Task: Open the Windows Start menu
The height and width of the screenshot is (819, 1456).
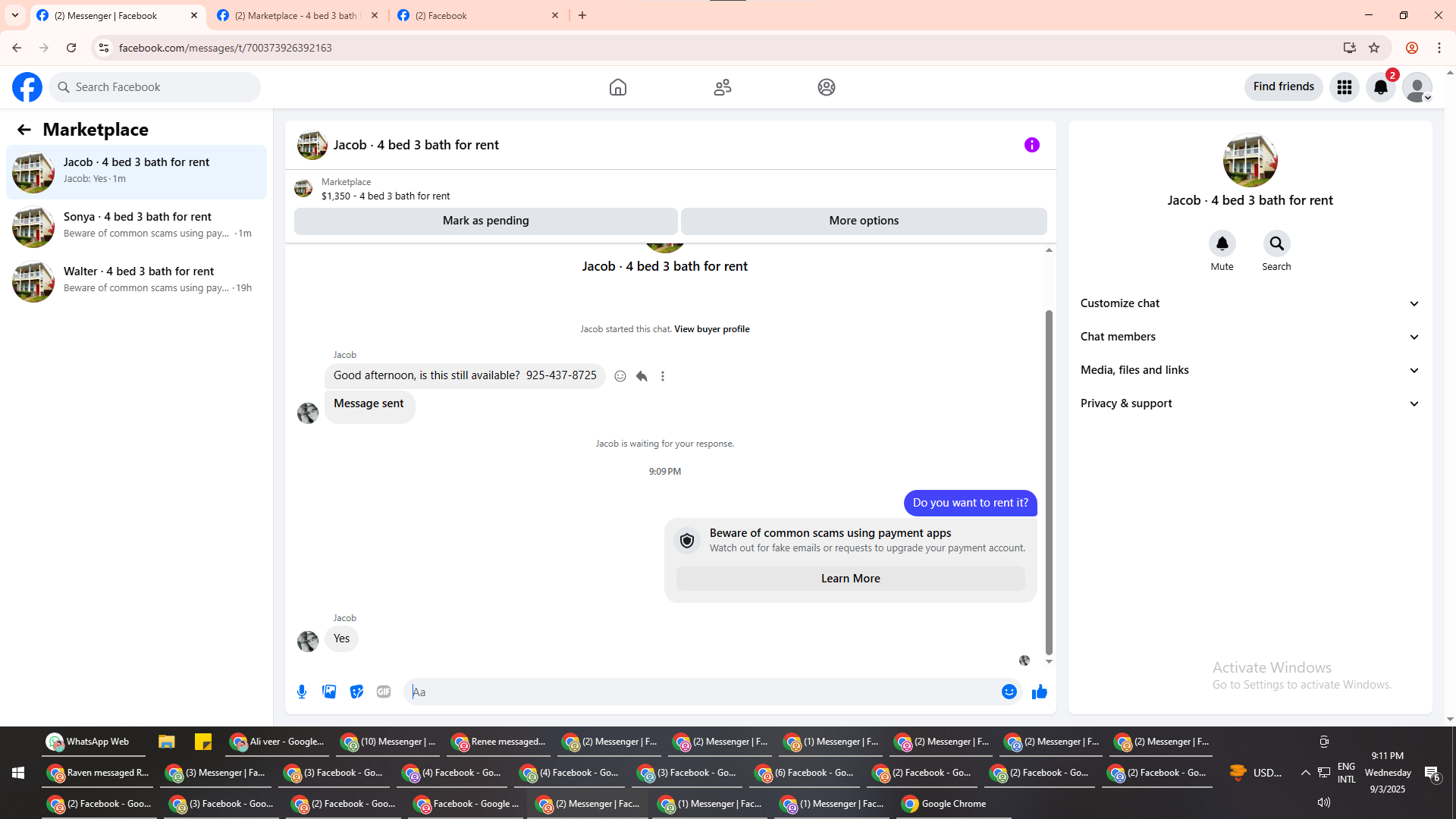Action: pyautogui.click(x=18, y=773)
